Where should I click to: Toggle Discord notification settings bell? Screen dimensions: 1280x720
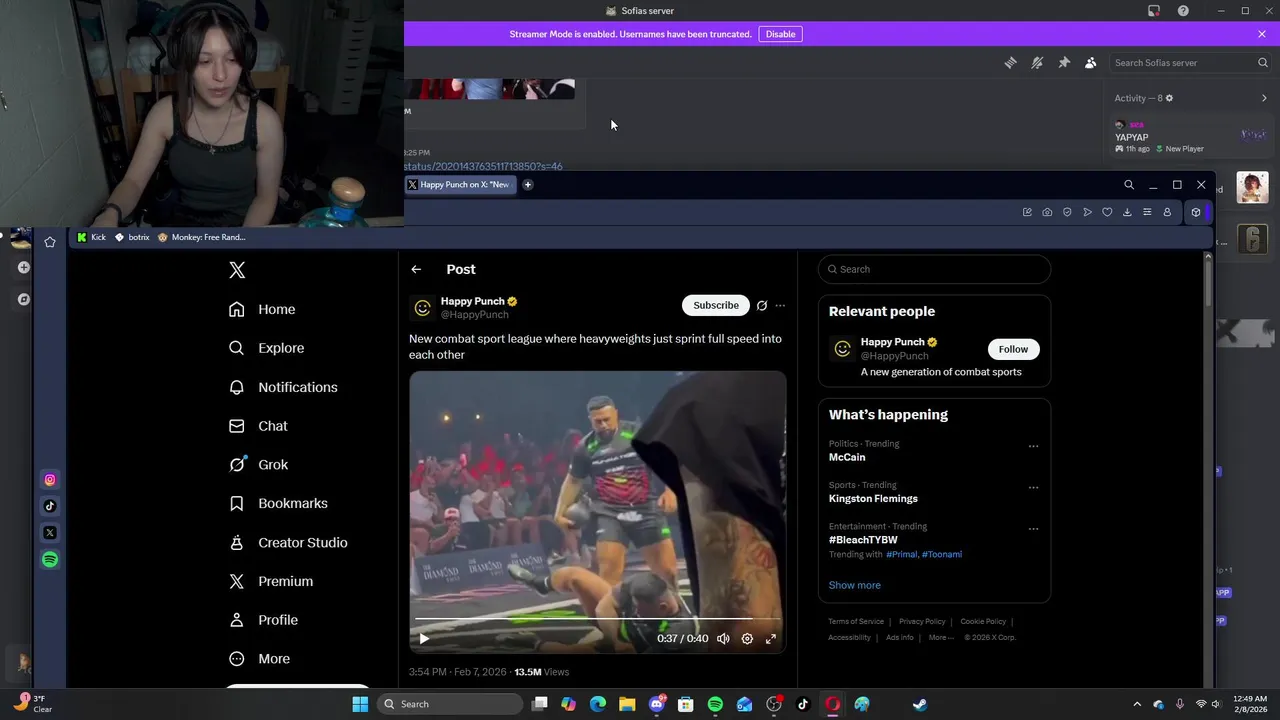1037,63
